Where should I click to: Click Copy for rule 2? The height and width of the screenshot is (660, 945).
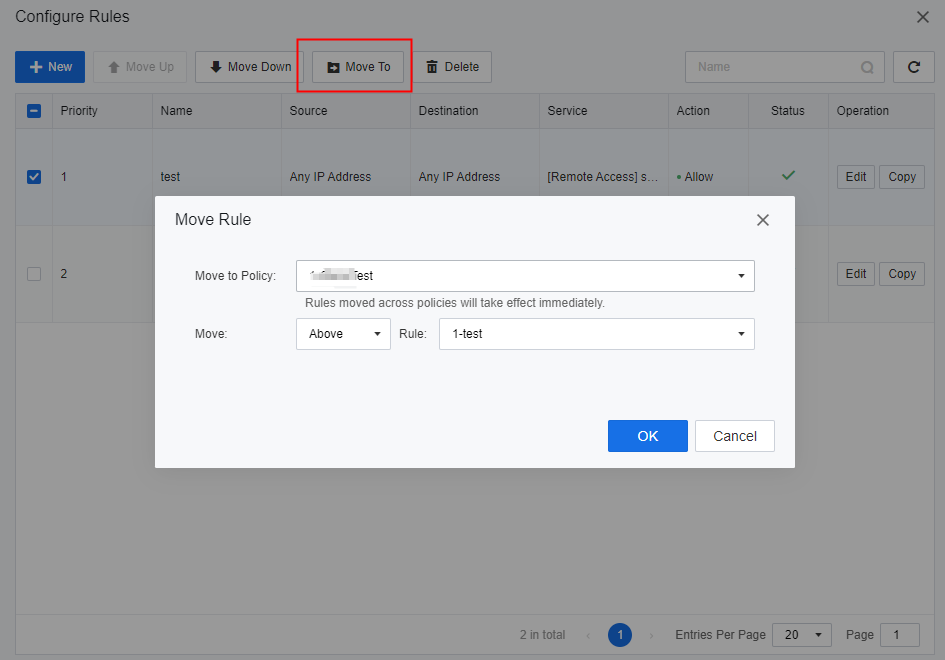(x=902, y=274)
